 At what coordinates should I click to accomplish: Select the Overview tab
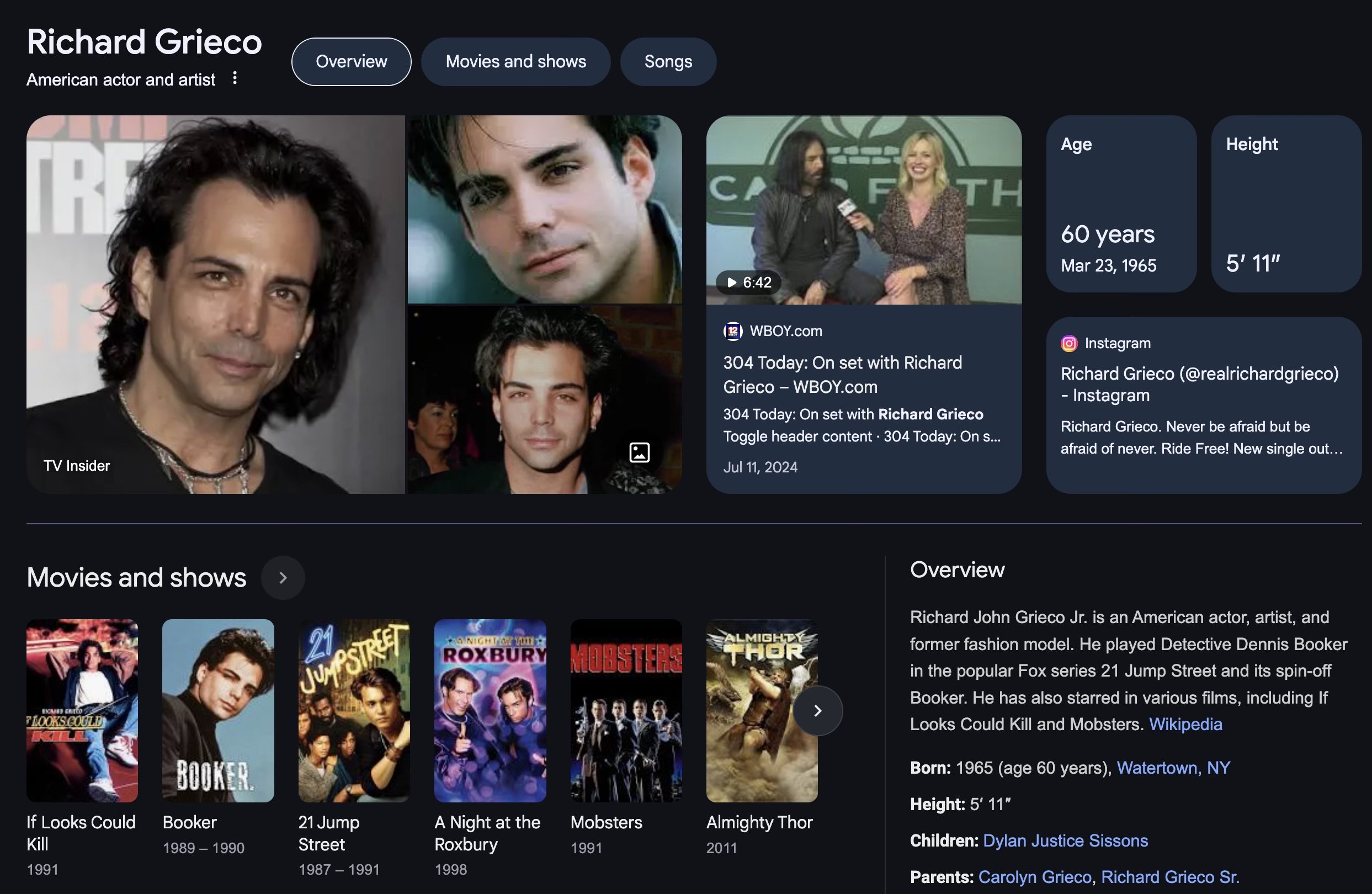click(351, 62)
